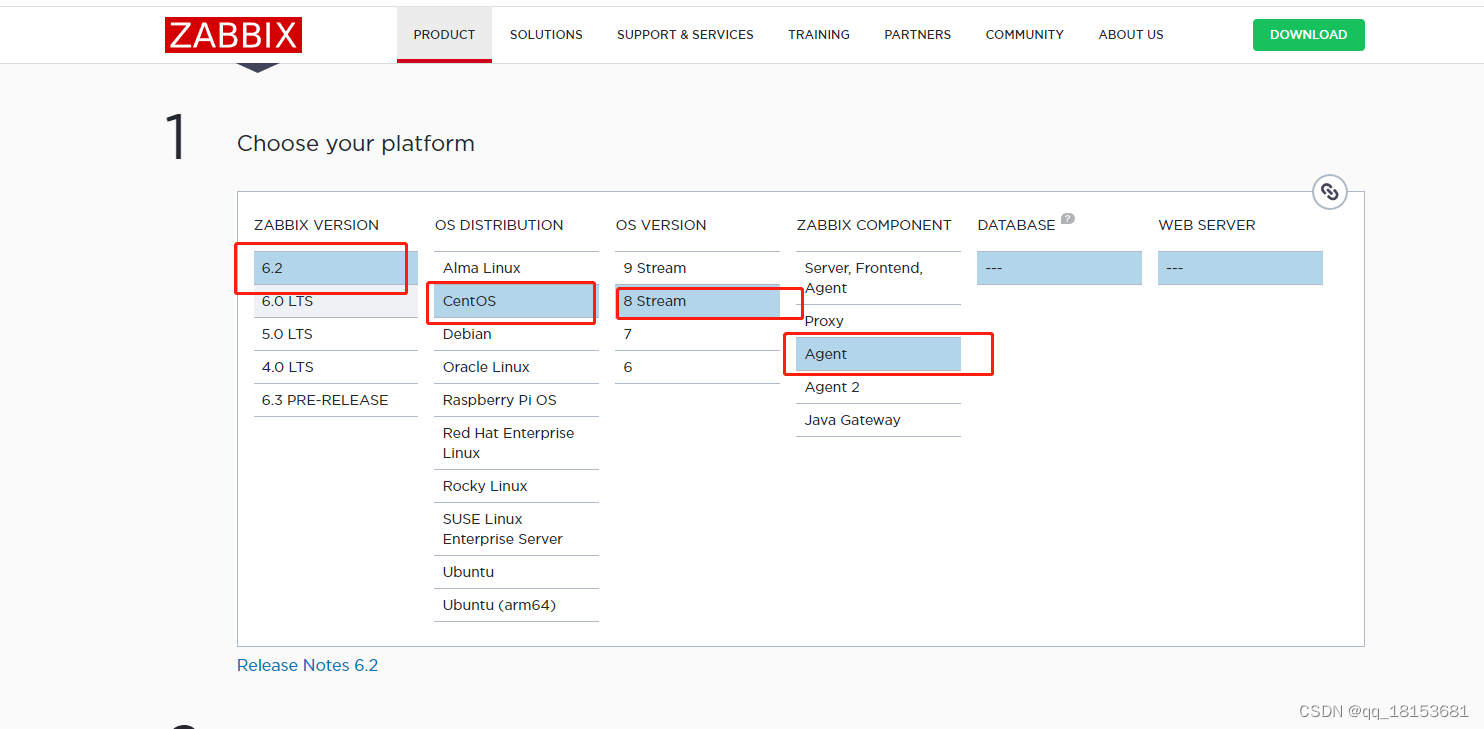The image size is (1484, 729).
Task: Open the Release Notes 6.2 link
Action: [x=308, y=665]
